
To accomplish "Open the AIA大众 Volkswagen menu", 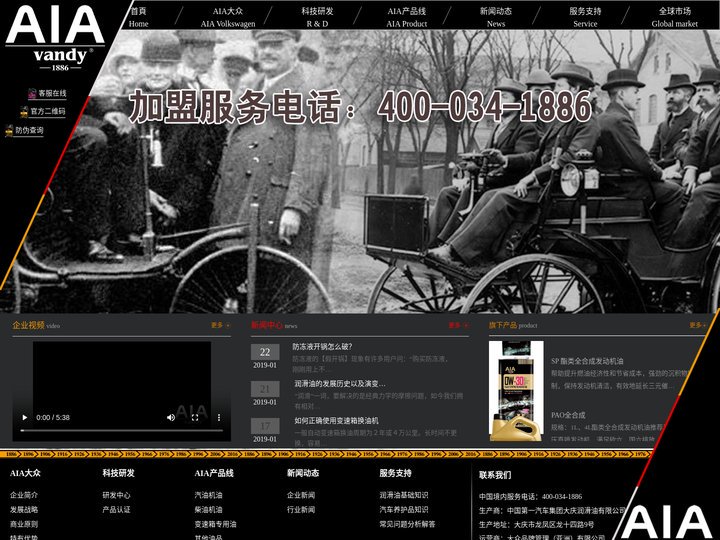I will [228, 17].
